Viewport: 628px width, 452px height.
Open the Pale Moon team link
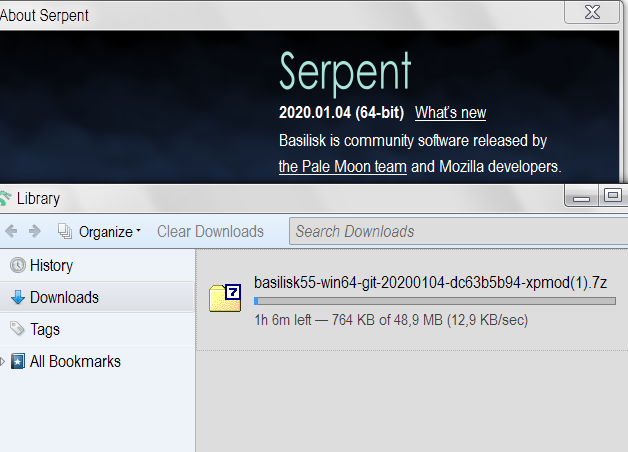tap(343, 167)
